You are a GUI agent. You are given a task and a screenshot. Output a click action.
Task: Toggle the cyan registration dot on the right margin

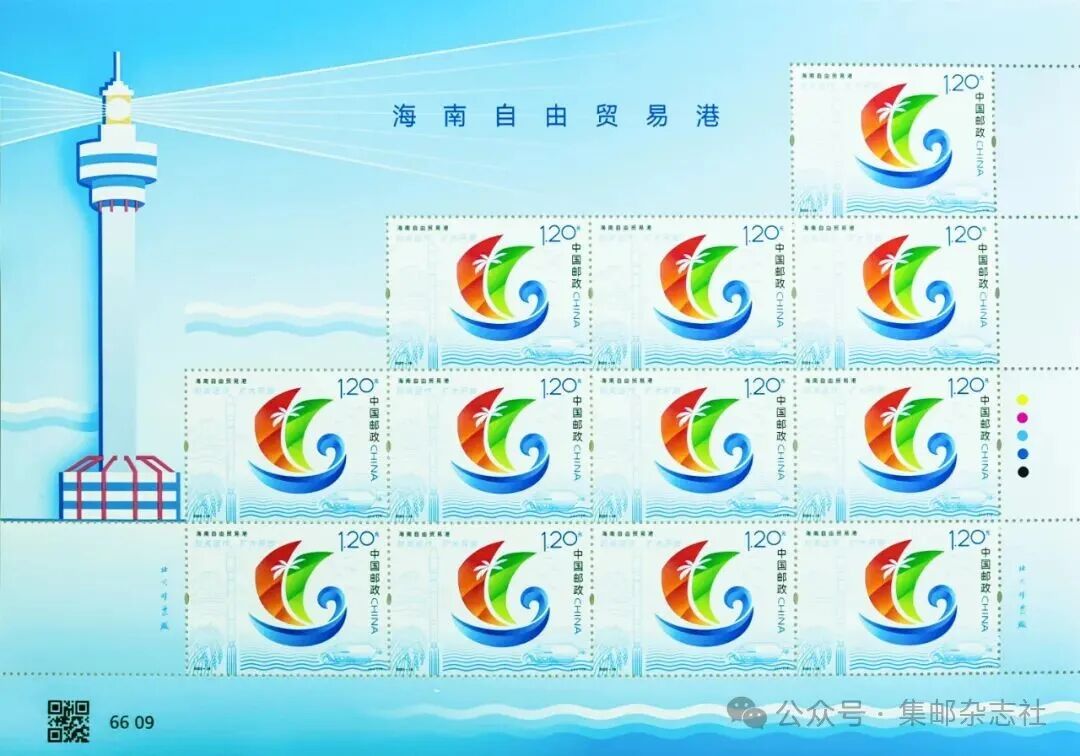[1022, 436]
